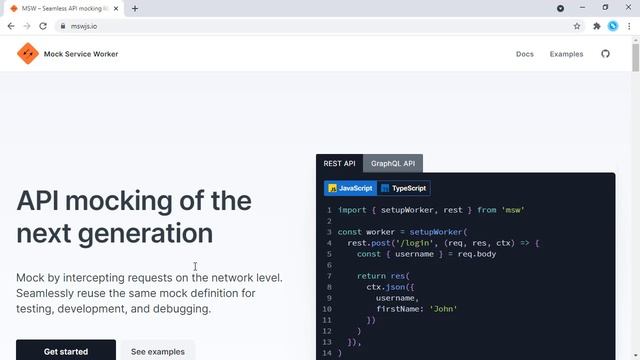The width and height of the screenshot is (640, 360).
Task: Click the Mock Service Worker title text
Action: click(x=81, y=54)
